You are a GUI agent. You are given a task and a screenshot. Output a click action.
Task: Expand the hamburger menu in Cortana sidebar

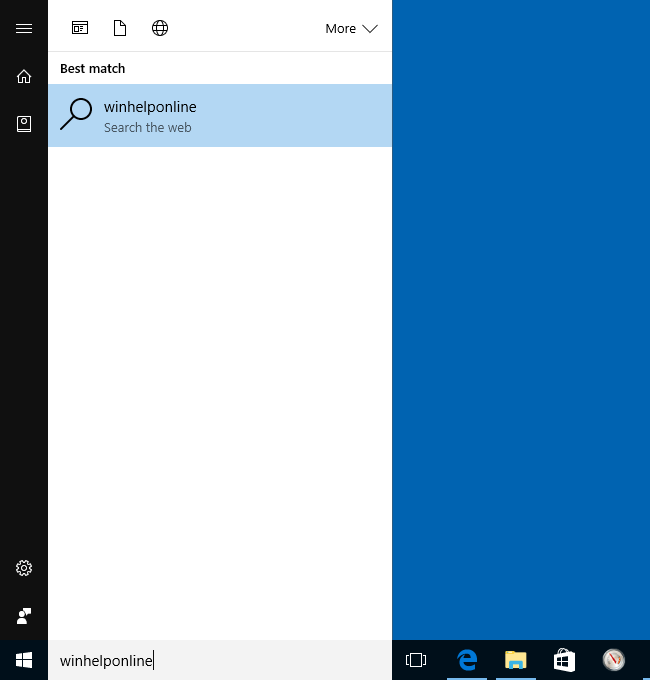pos(24,29)
